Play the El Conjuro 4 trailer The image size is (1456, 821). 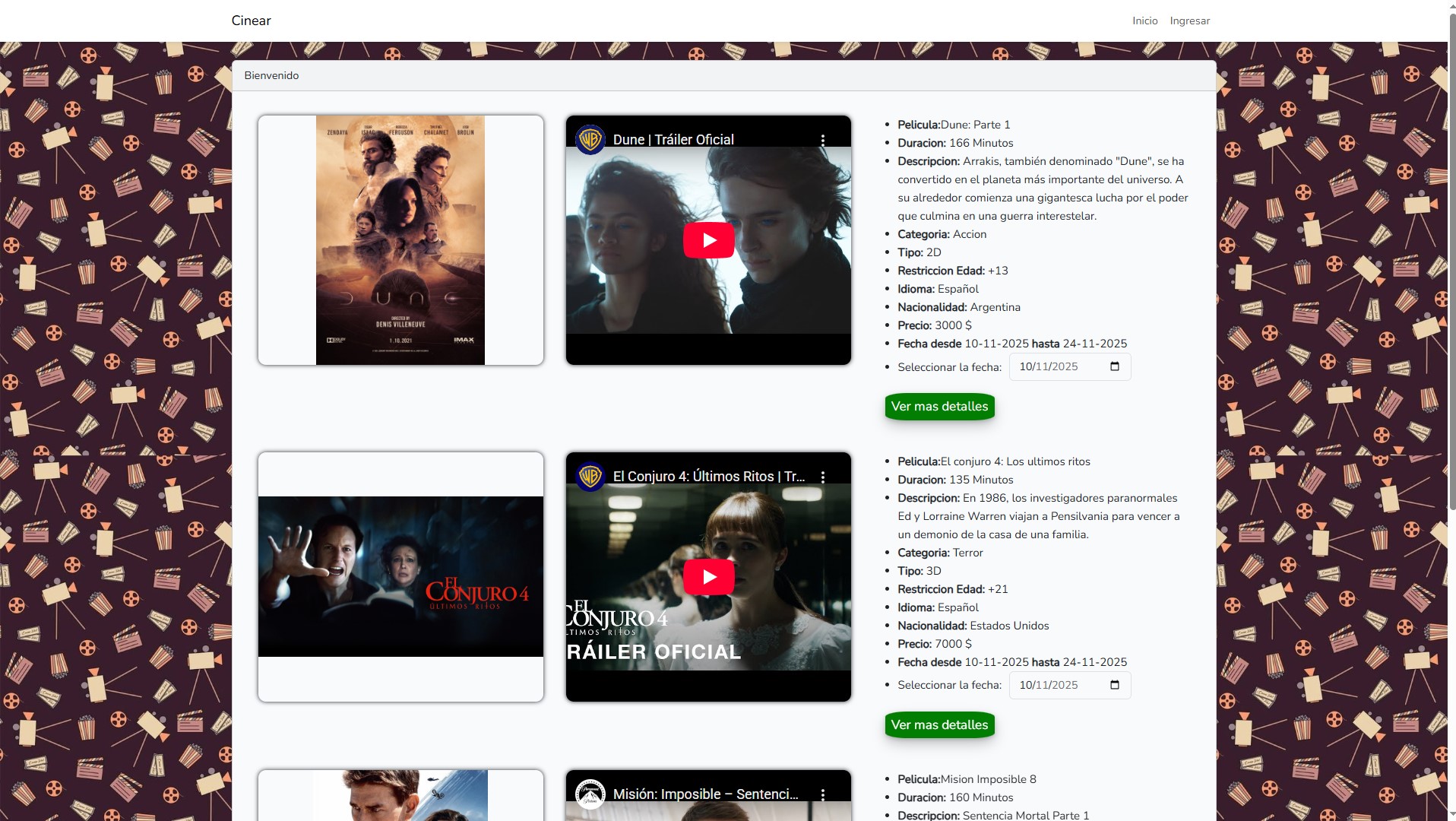708,577
